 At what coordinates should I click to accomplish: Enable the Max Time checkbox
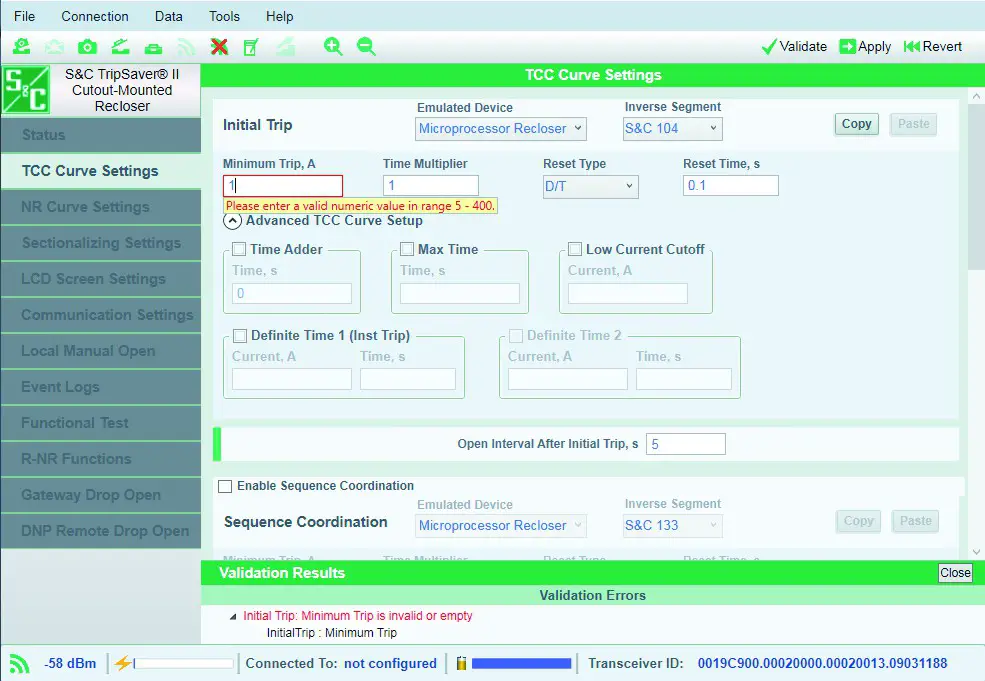pos(407,249)
